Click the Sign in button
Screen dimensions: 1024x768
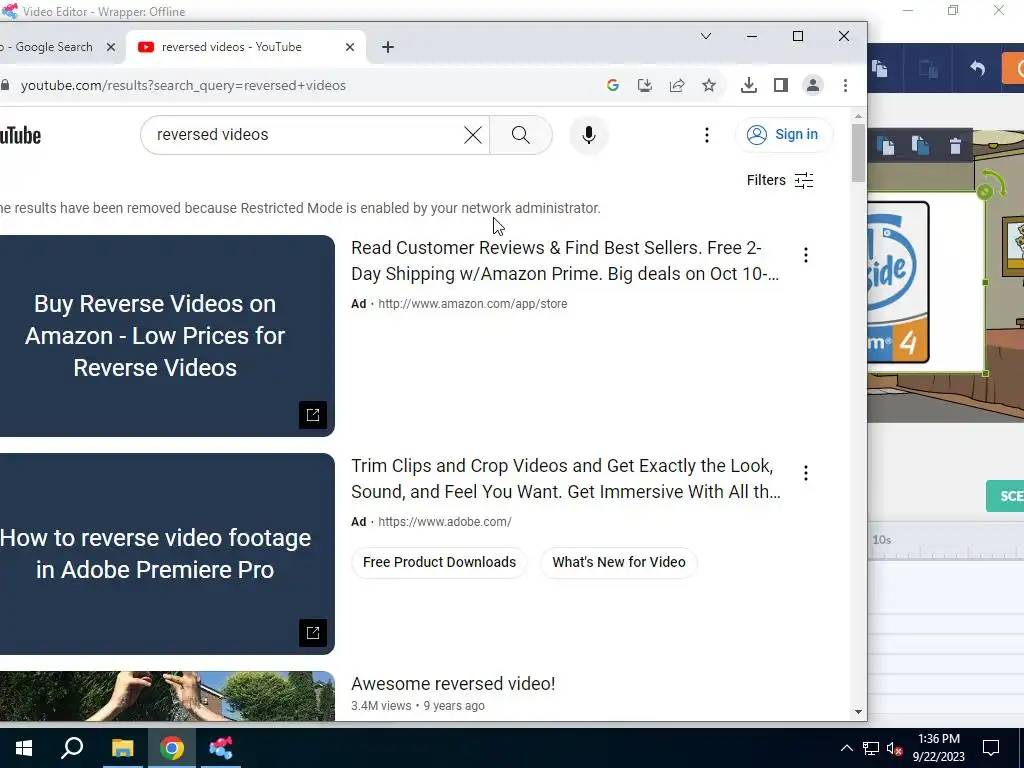784,135
